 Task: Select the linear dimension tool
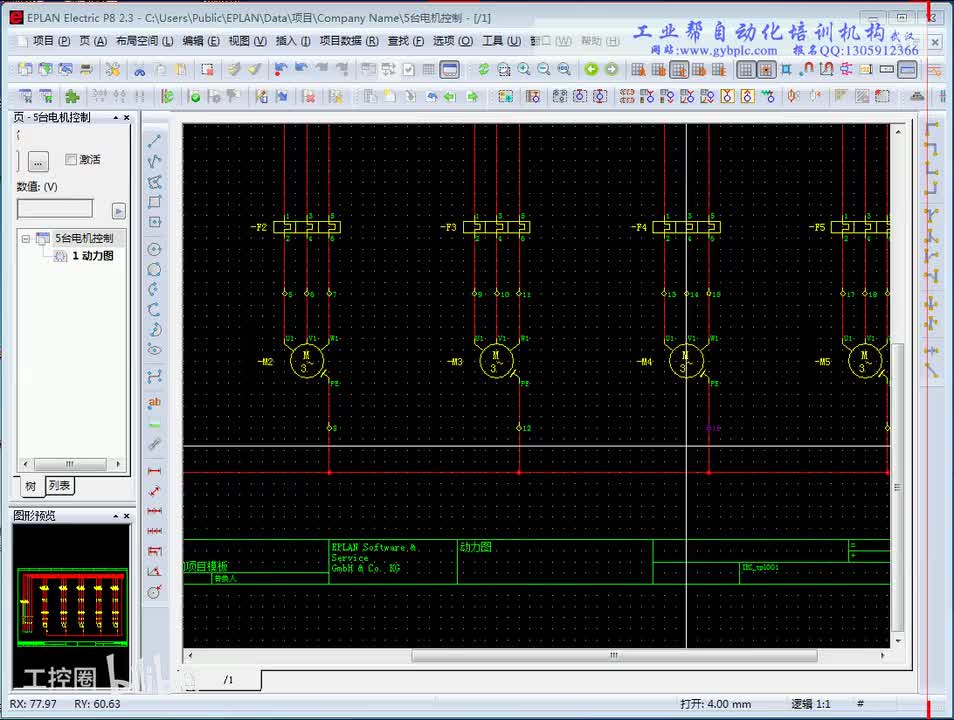155,471
